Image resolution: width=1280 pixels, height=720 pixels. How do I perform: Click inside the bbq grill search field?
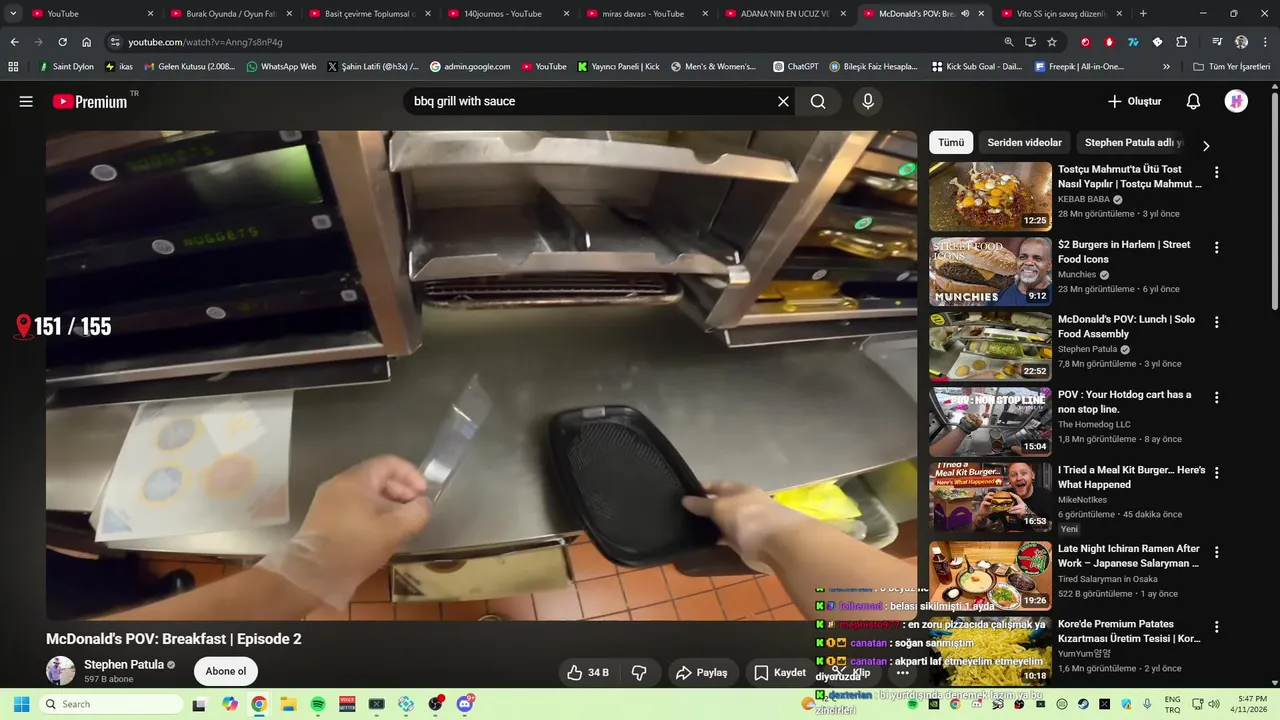(590, 101)
